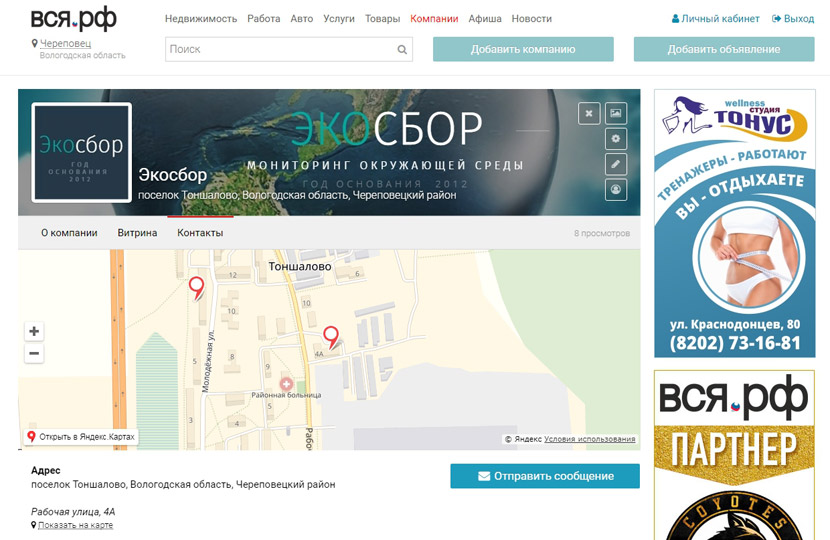Click the ВСЯ.РФ site logo

pyautogui.click(x=74, y=19)
